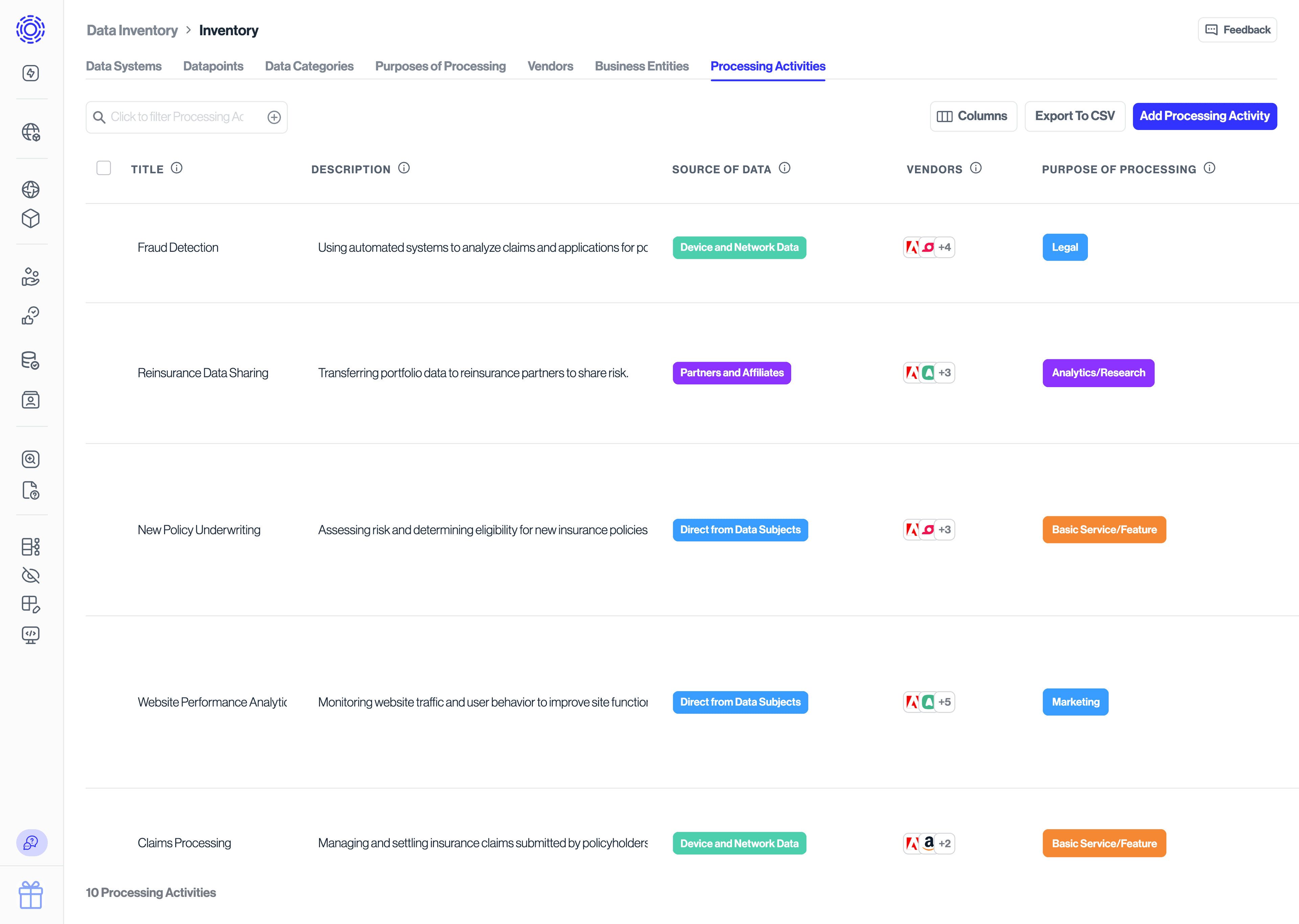Open the Columns selector
Image resolution: width=1299 pixels, height=924 pixels.
click(973, 116)
